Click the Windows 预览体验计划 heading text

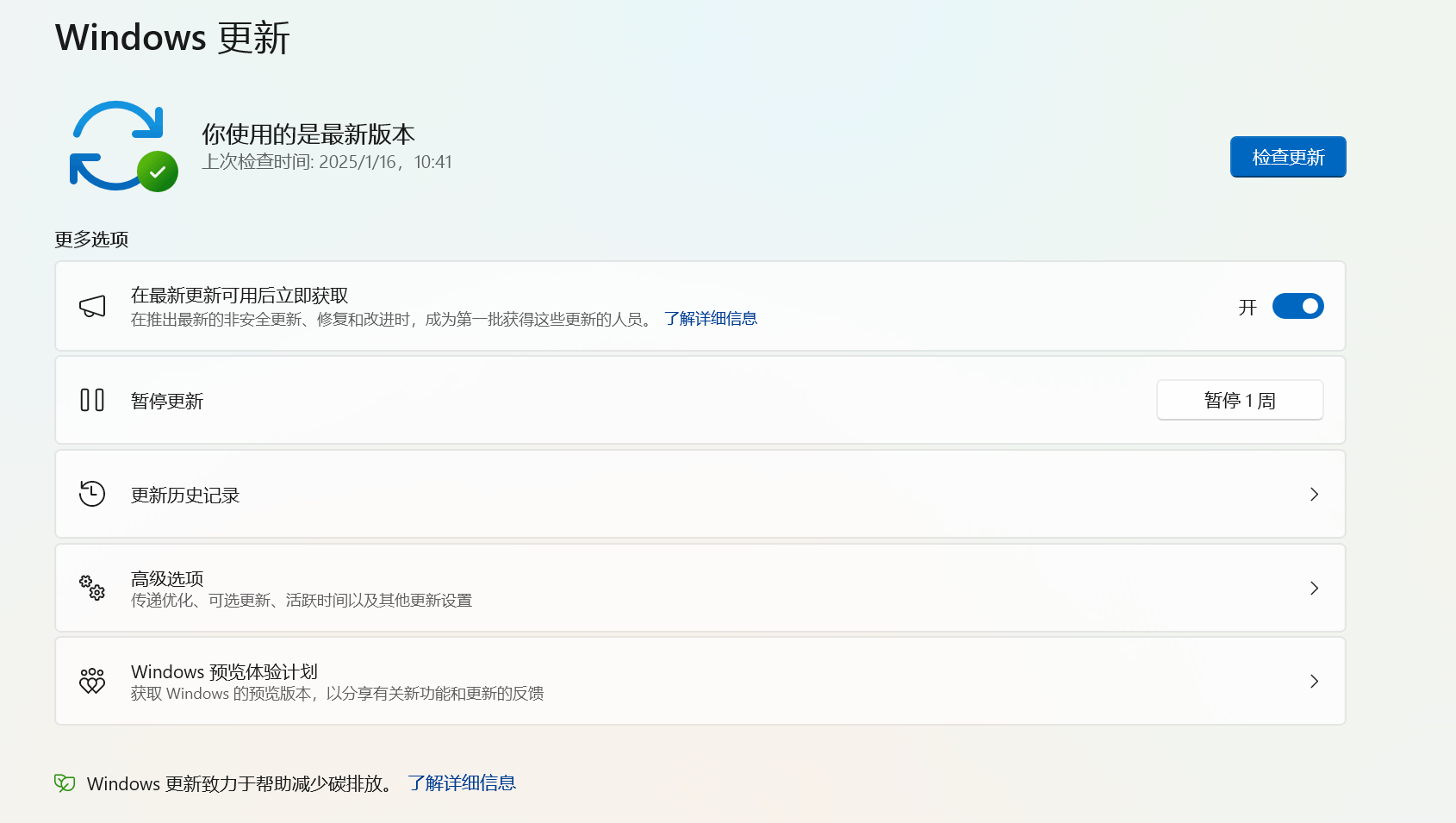tap(224, 671)
